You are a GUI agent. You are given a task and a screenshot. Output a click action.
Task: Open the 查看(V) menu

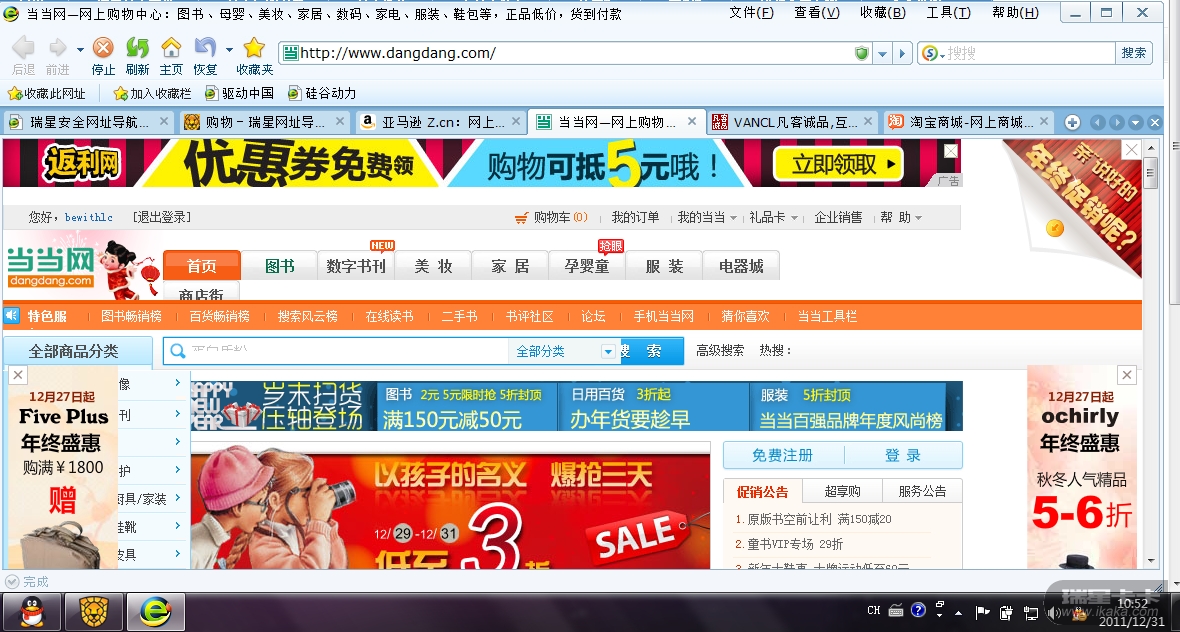tap(817, 12)
